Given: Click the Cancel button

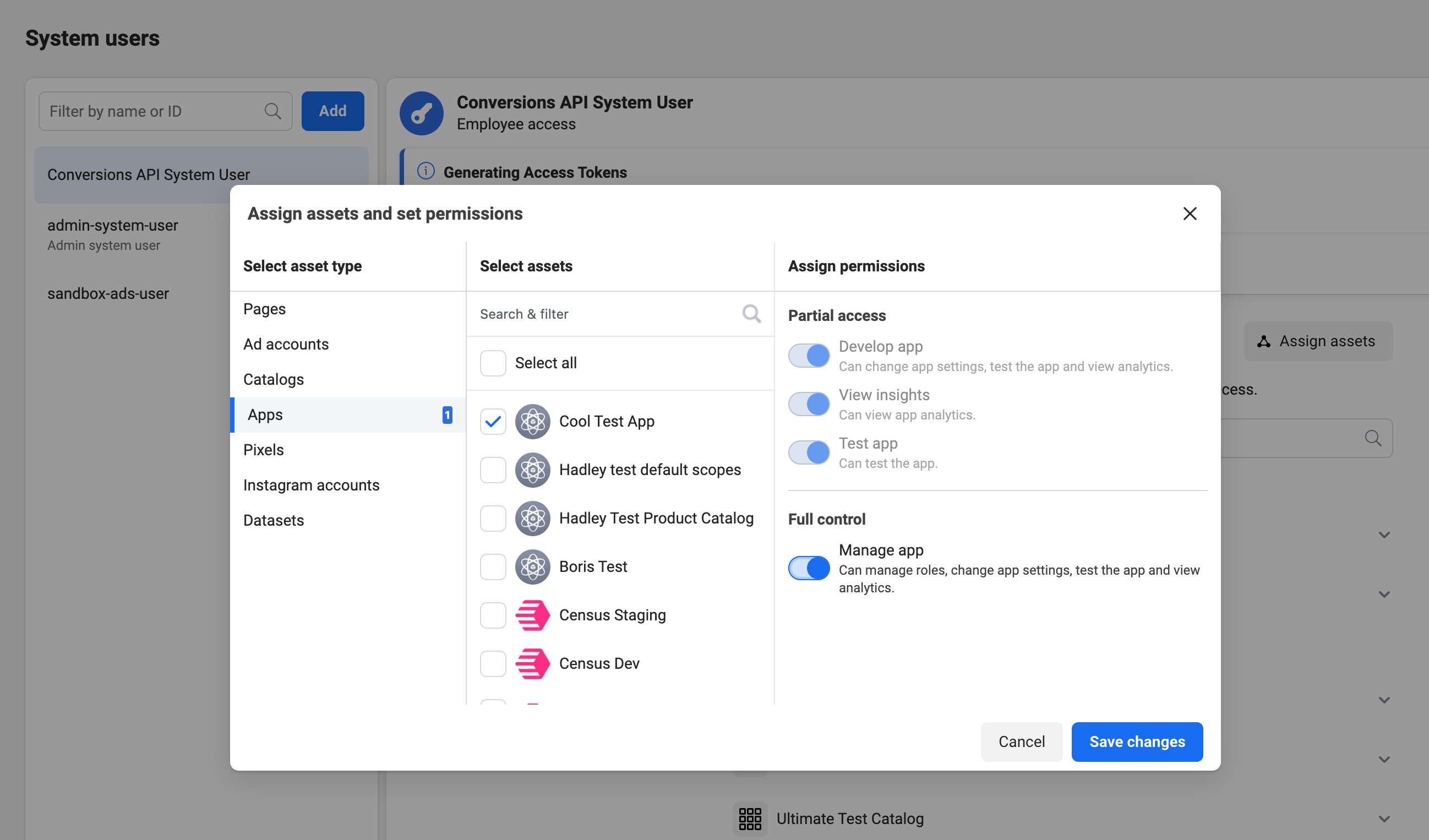Looking at the screenshot, I should click(x=1021, y=741).
